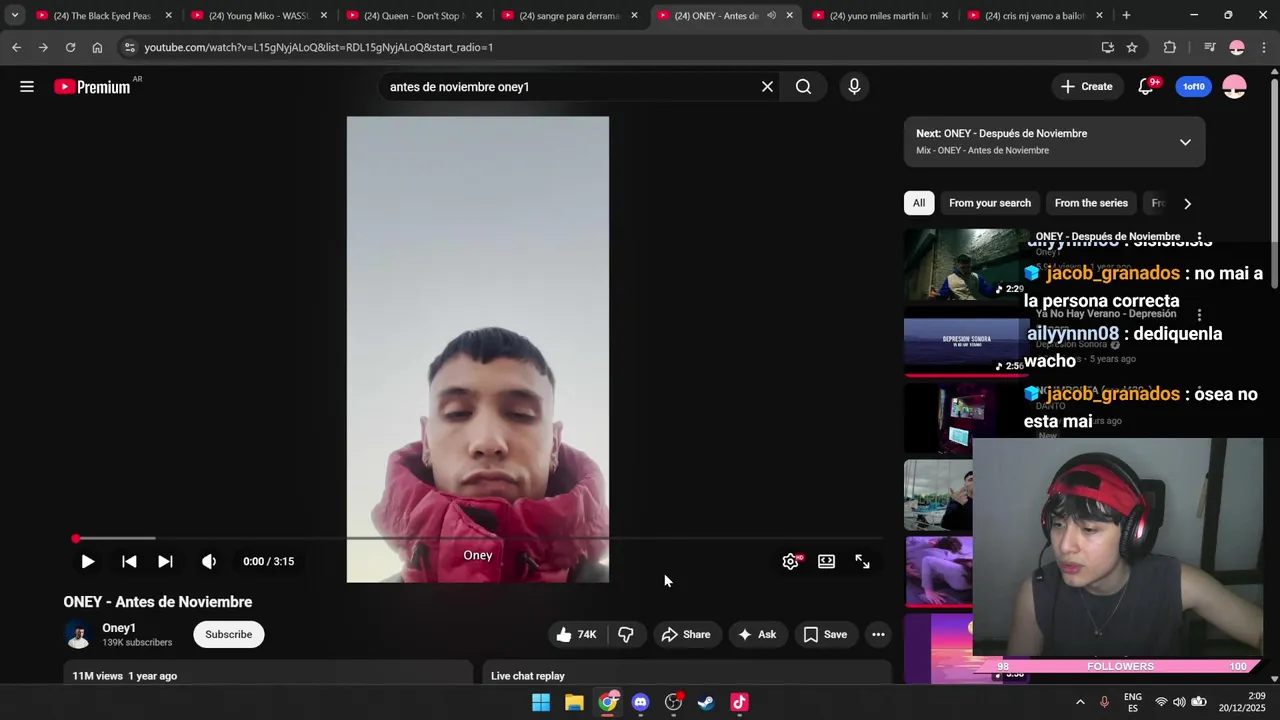Open Steam from taskbar
Screen dimensions: 1280x720
coord(706,702)
